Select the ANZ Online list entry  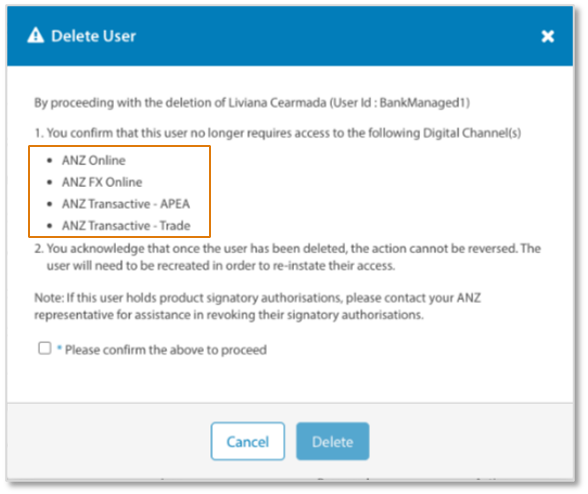coord(94,160)
